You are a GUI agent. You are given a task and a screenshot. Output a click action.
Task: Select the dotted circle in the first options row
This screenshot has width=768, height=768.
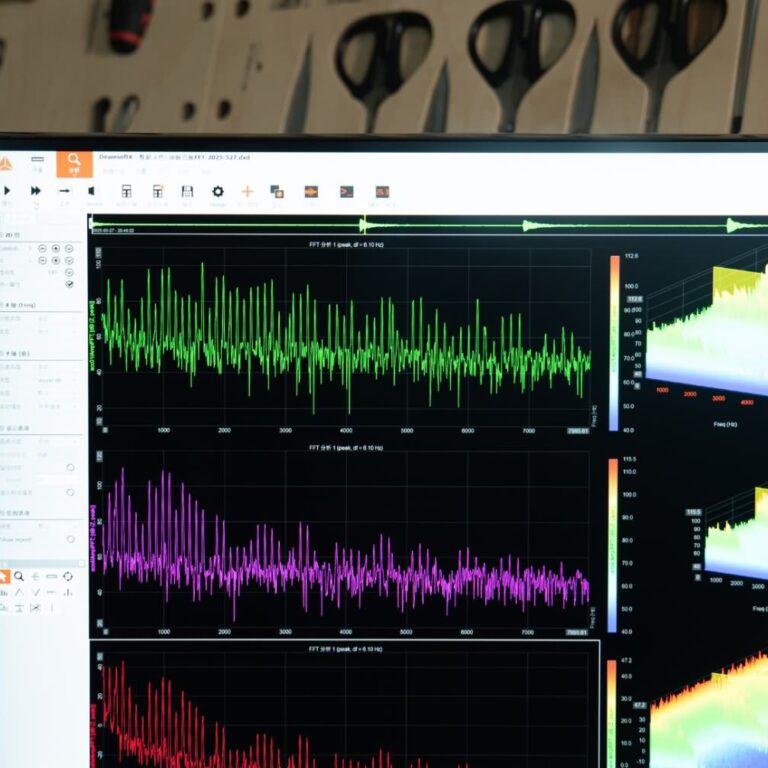click(56, 249)
